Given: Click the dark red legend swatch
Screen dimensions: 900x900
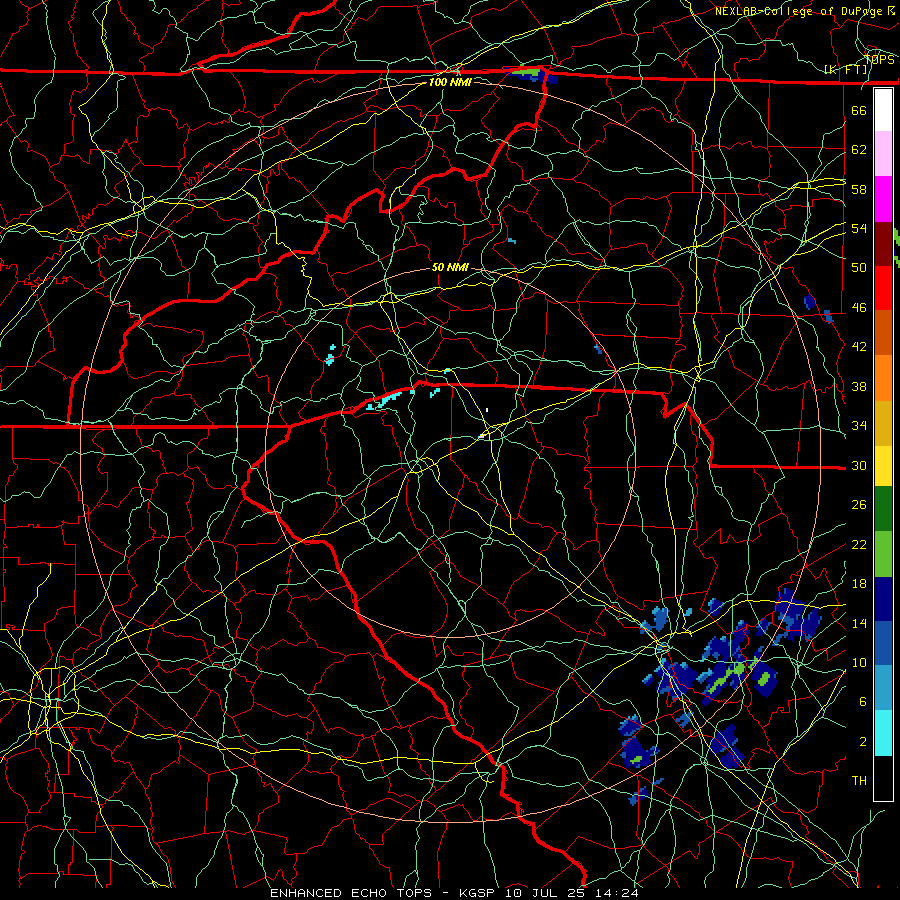Looking at the screenshot, I should coord(883,244).
